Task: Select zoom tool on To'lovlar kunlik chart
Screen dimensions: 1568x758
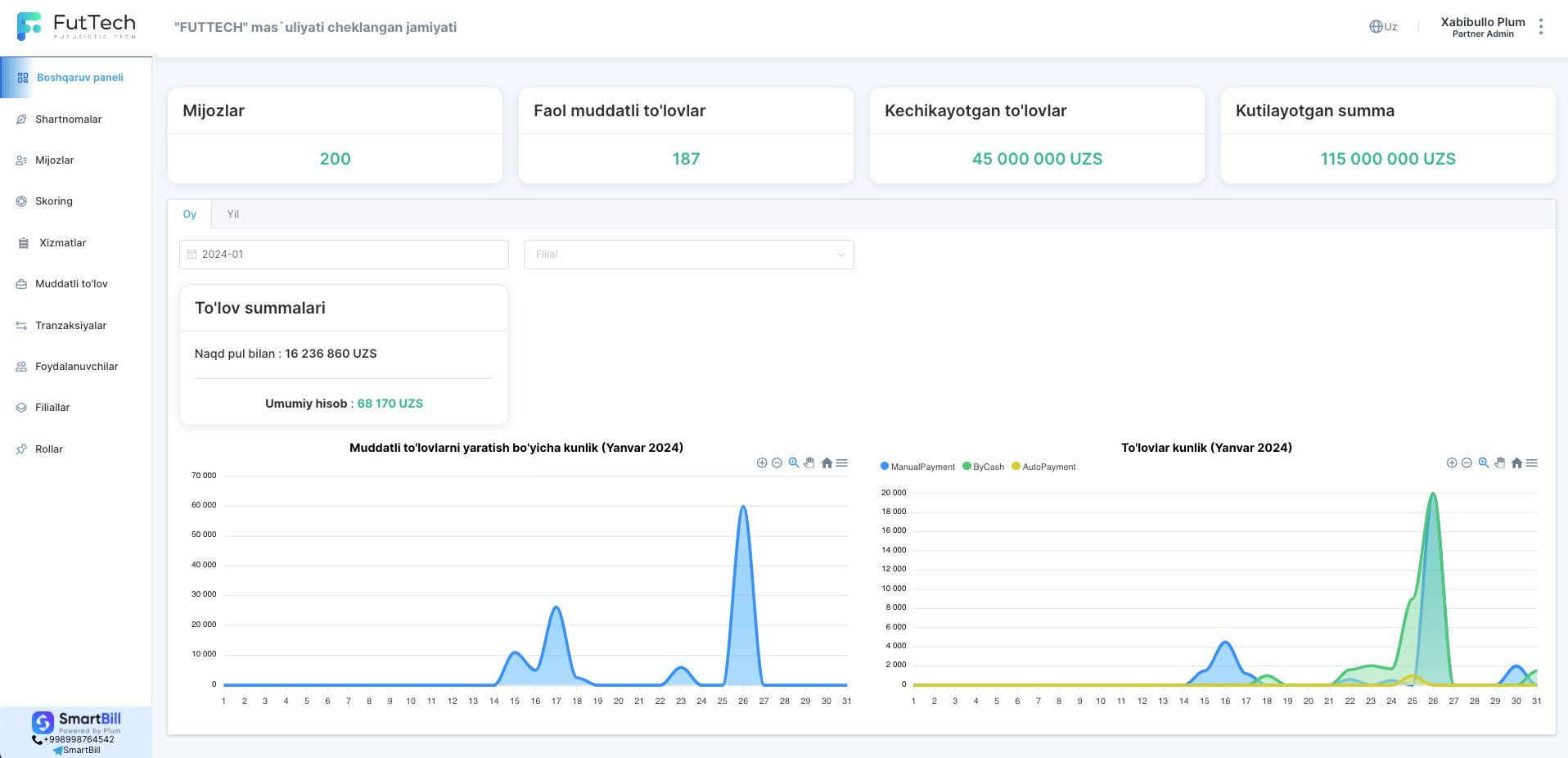Action: 1484,463
